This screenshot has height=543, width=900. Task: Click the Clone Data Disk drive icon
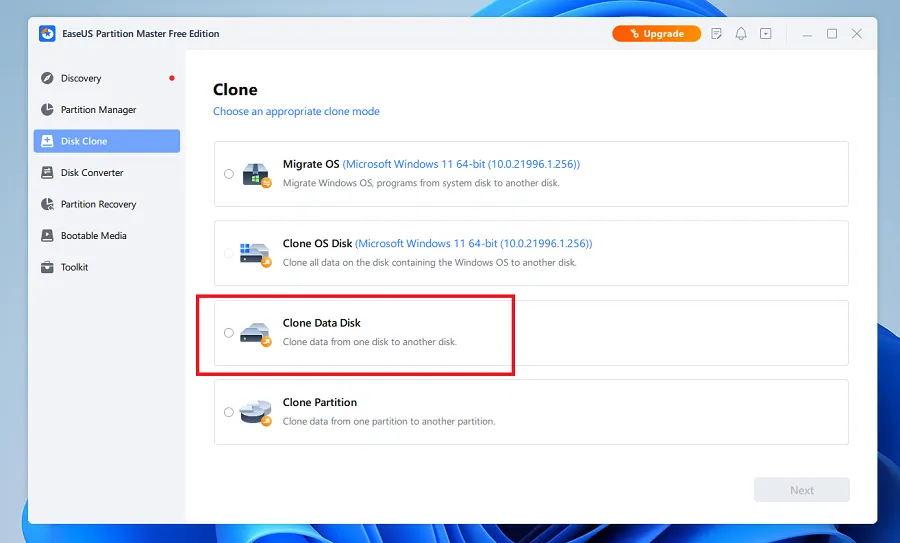coord(255,333)
